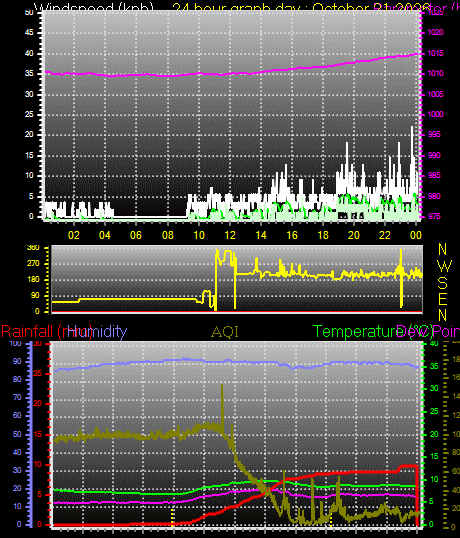Select 90 on the blue humidity axis
The image size is (460, 538).
click(x=17, y=361)
